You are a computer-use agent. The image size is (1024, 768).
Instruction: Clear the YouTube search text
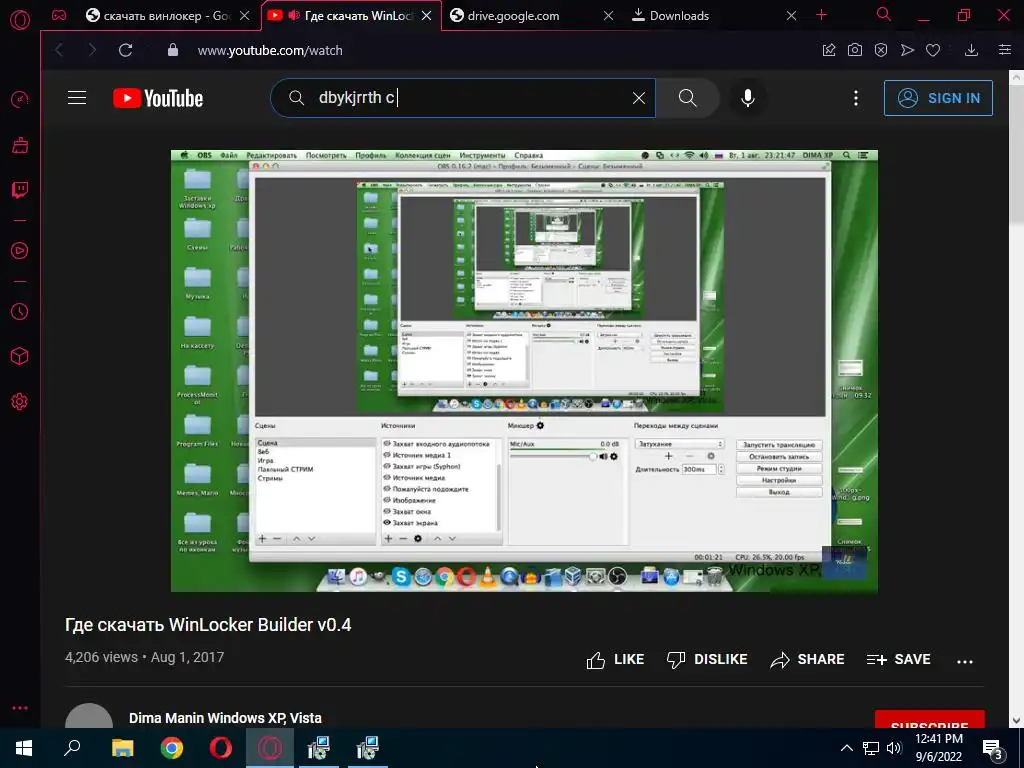[x=639, y=98]
